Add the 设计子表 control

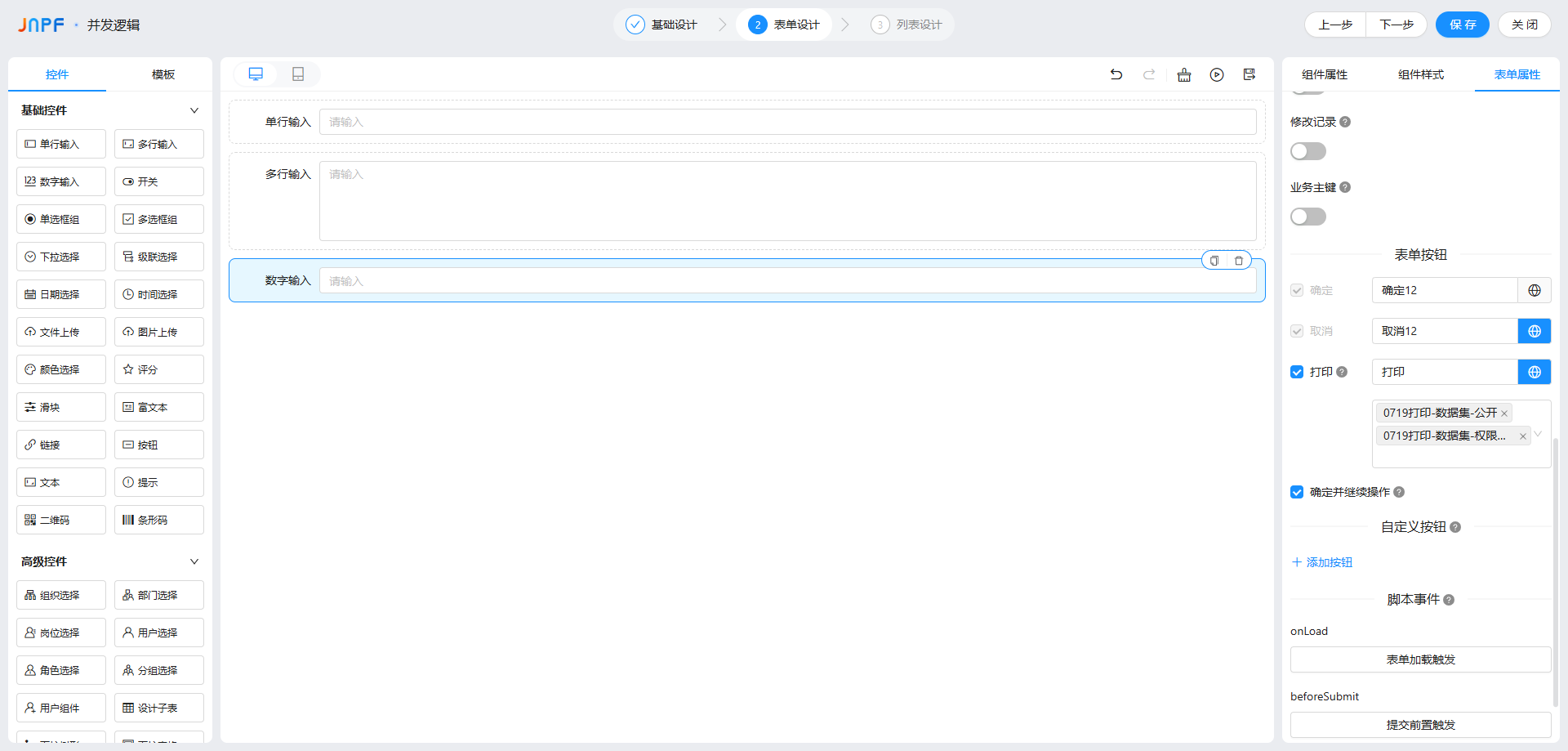159,708
